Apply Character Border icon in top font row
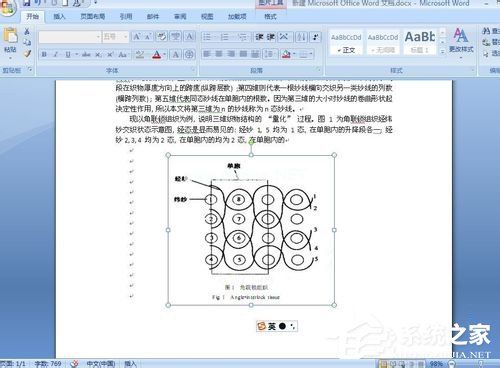Screen dimensions: 500x368 pos(190,36)
